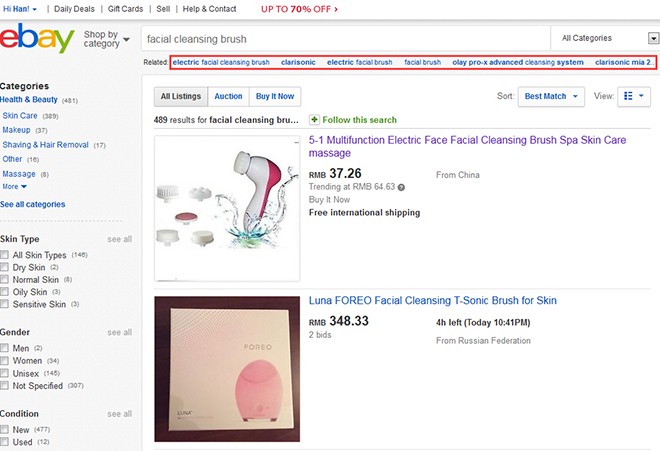Open the All Categories dropdown

coord(605,38)
